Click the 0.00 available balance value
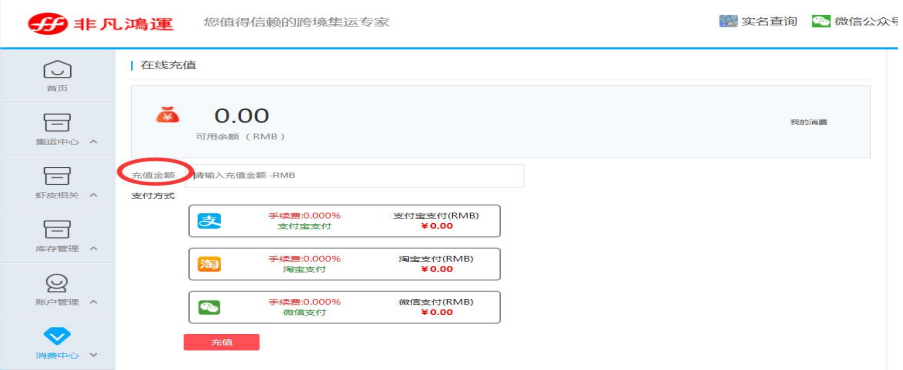This screenshot has height=370, width=903. [242, 116]
